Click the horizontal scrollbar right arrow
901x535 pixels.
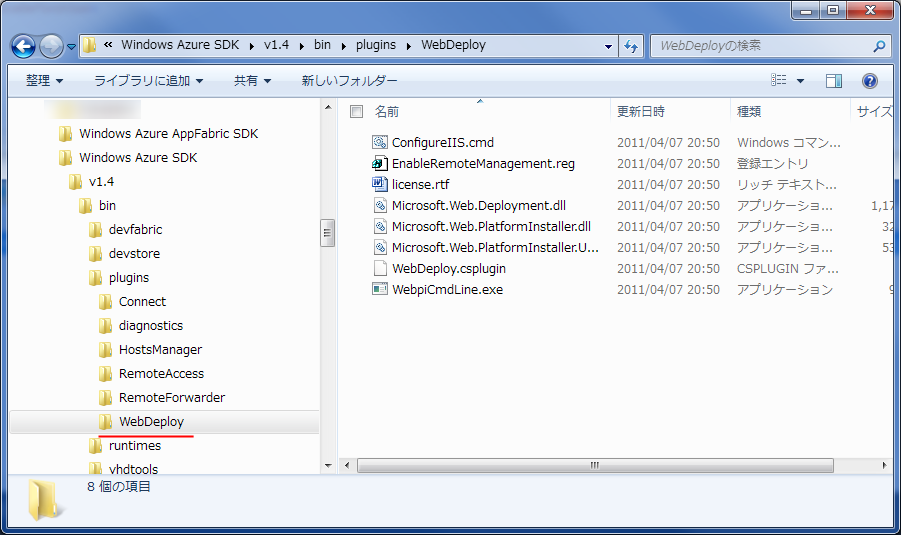[884, 465]
